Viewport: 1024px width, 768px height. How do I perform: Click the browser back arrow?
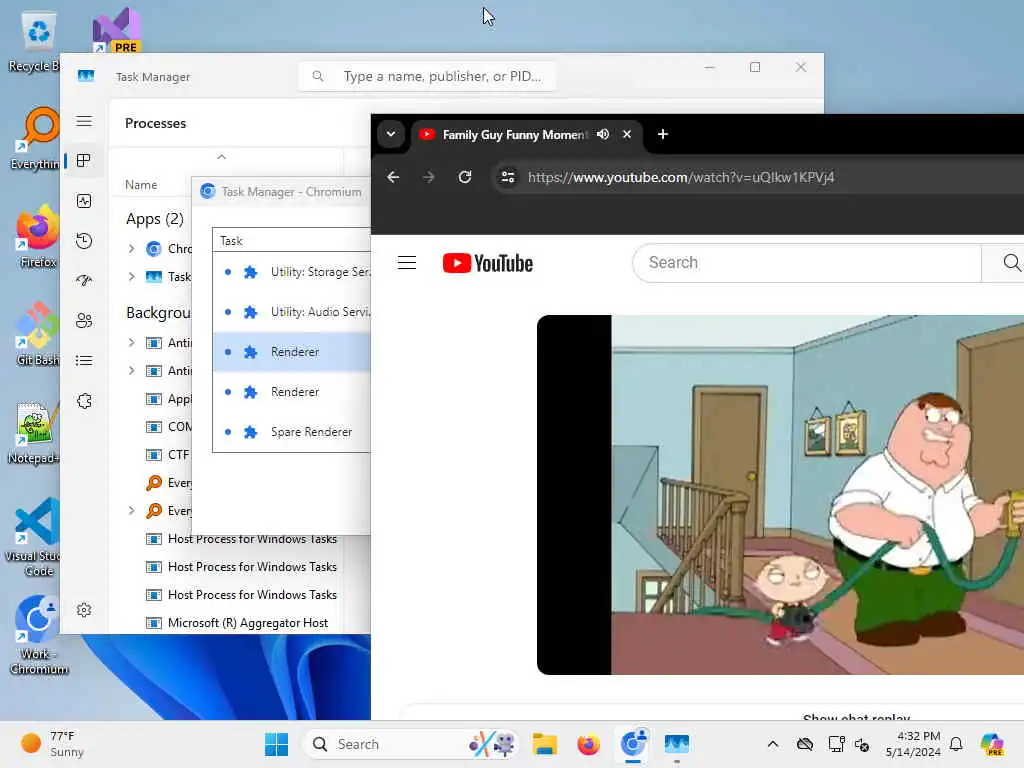[x=392, y=177]
